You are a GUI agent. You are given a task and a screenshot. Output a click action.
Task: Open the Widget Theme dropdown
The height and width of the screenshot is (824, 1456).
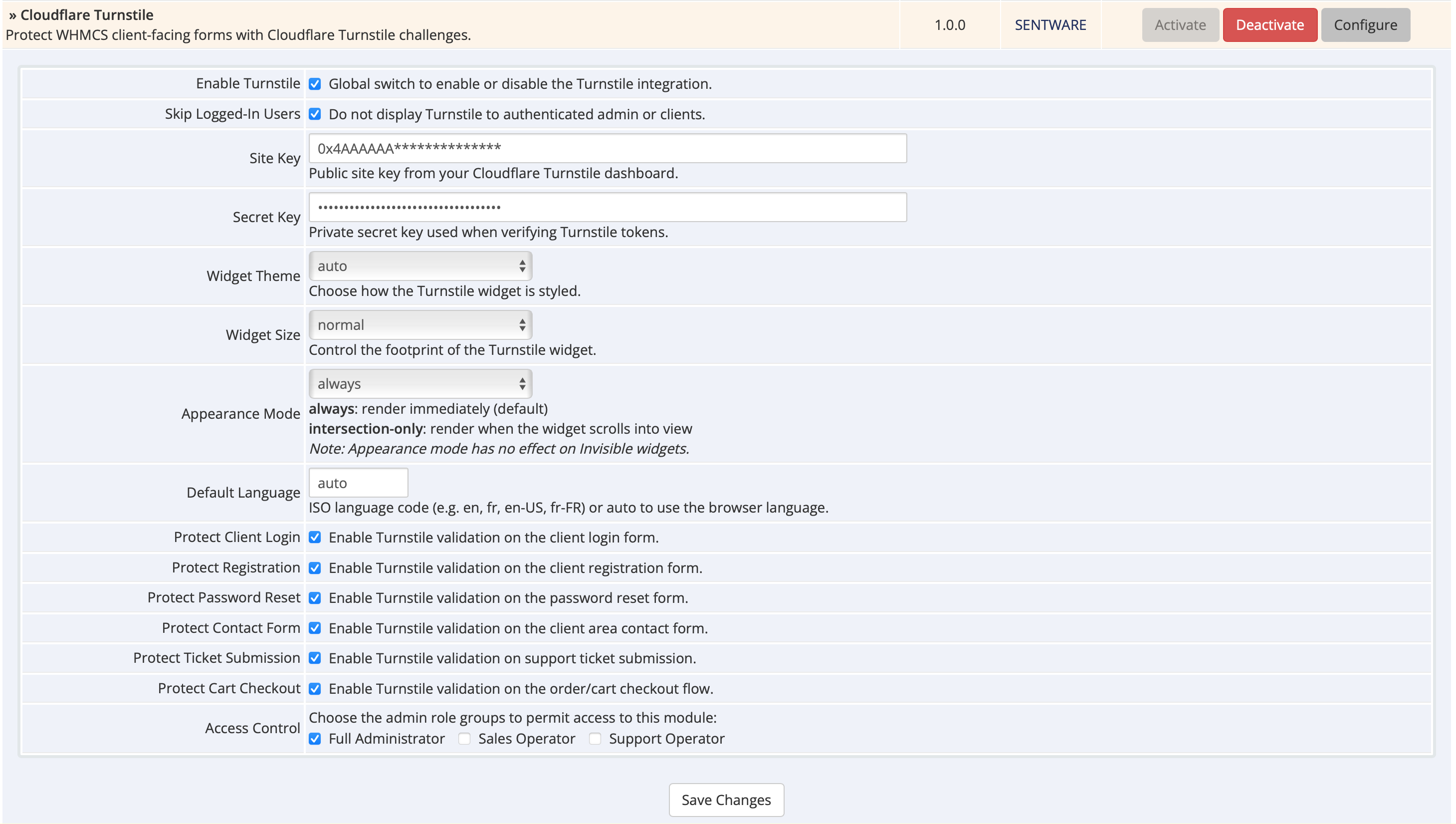(420, 266)
